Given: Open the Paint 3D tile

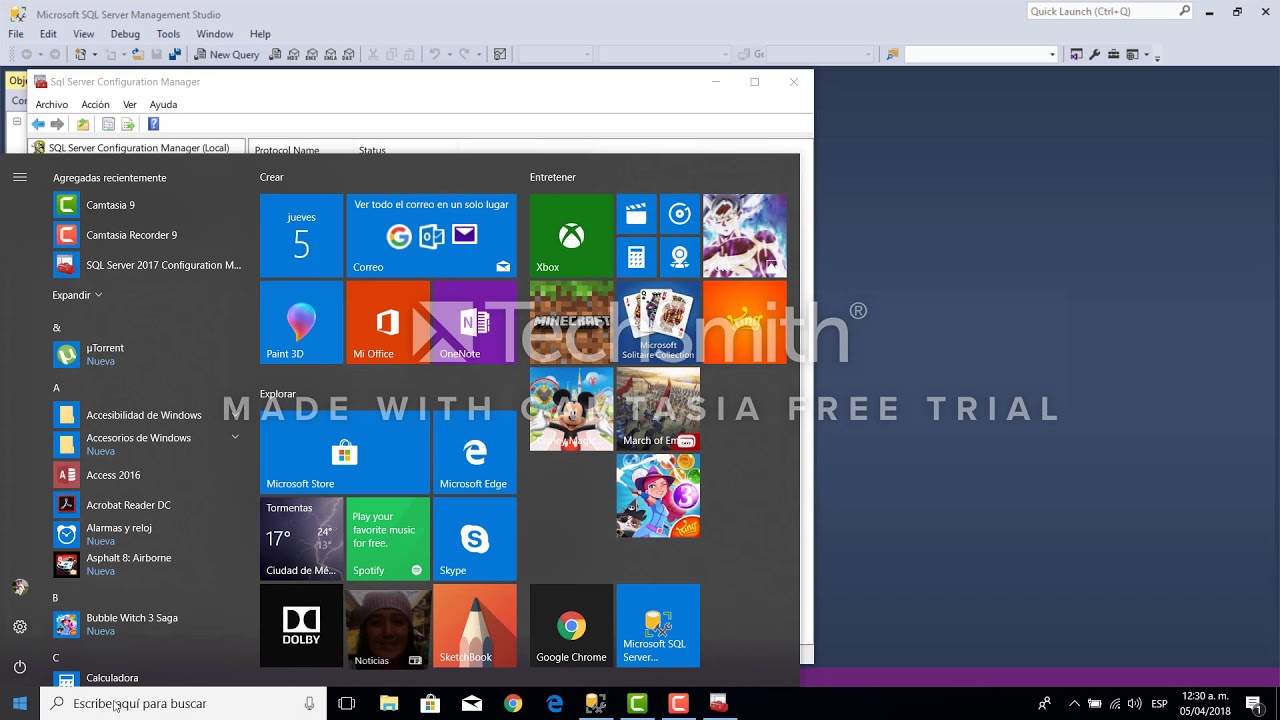Looking at the screenshot, I should pos(301,322).
